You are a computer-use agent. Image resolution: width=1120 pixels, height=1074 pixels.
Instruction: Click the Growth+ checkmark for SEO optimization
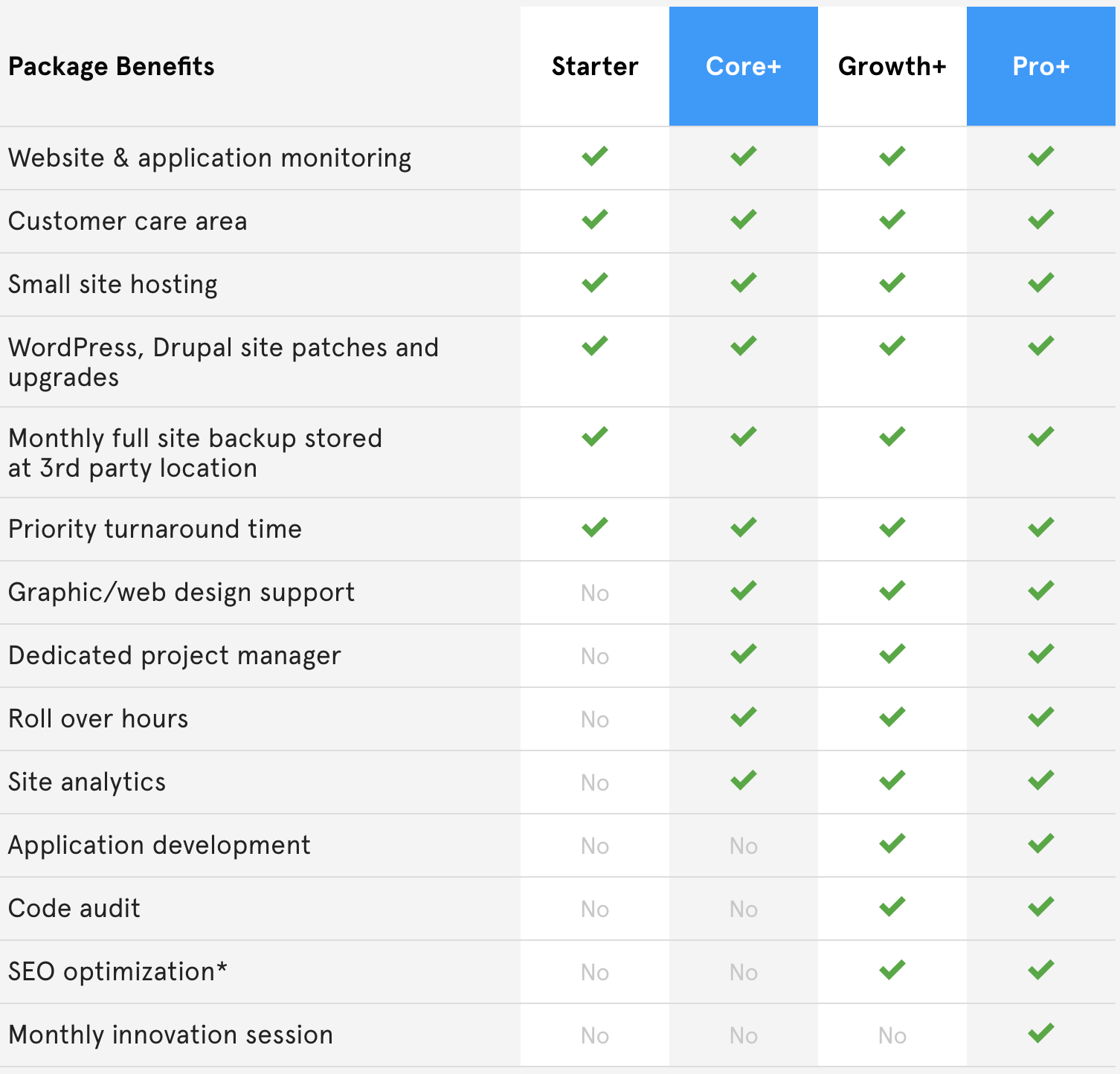pyautogui.click(x=892, y=970)
